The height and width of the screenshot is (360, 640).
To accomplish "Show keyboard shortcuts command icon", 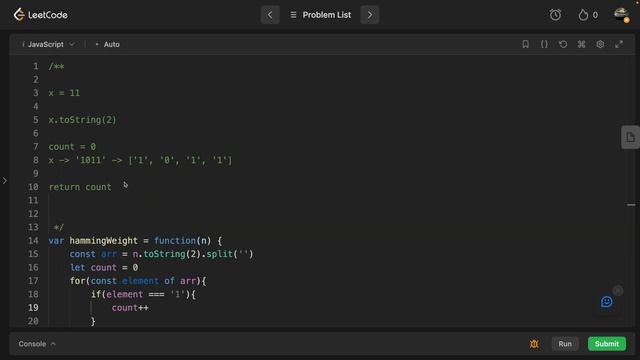I will pyautogui.click(x=581, y=44).
